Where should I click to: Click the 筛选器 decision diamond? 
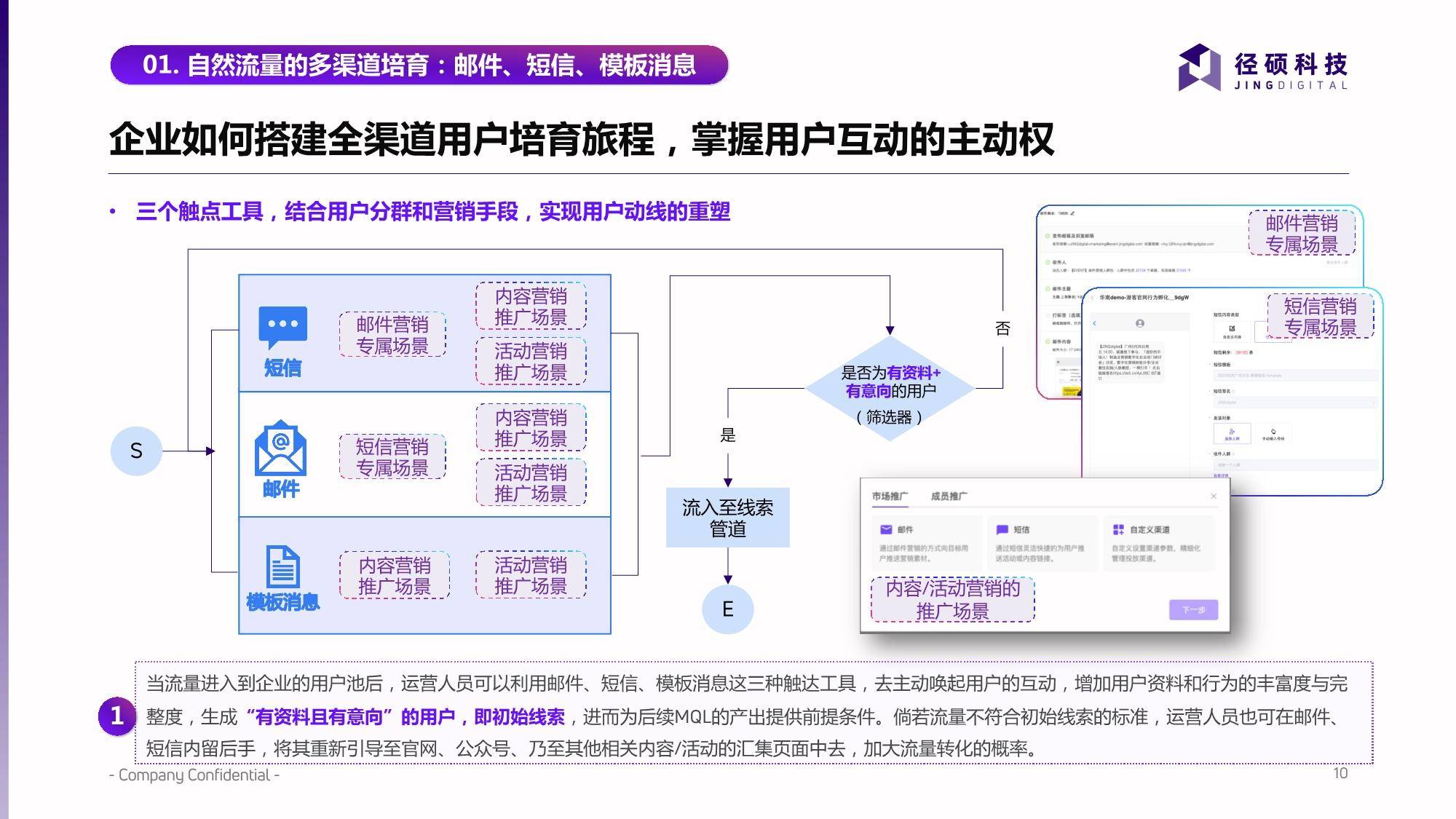coord(890,389)
